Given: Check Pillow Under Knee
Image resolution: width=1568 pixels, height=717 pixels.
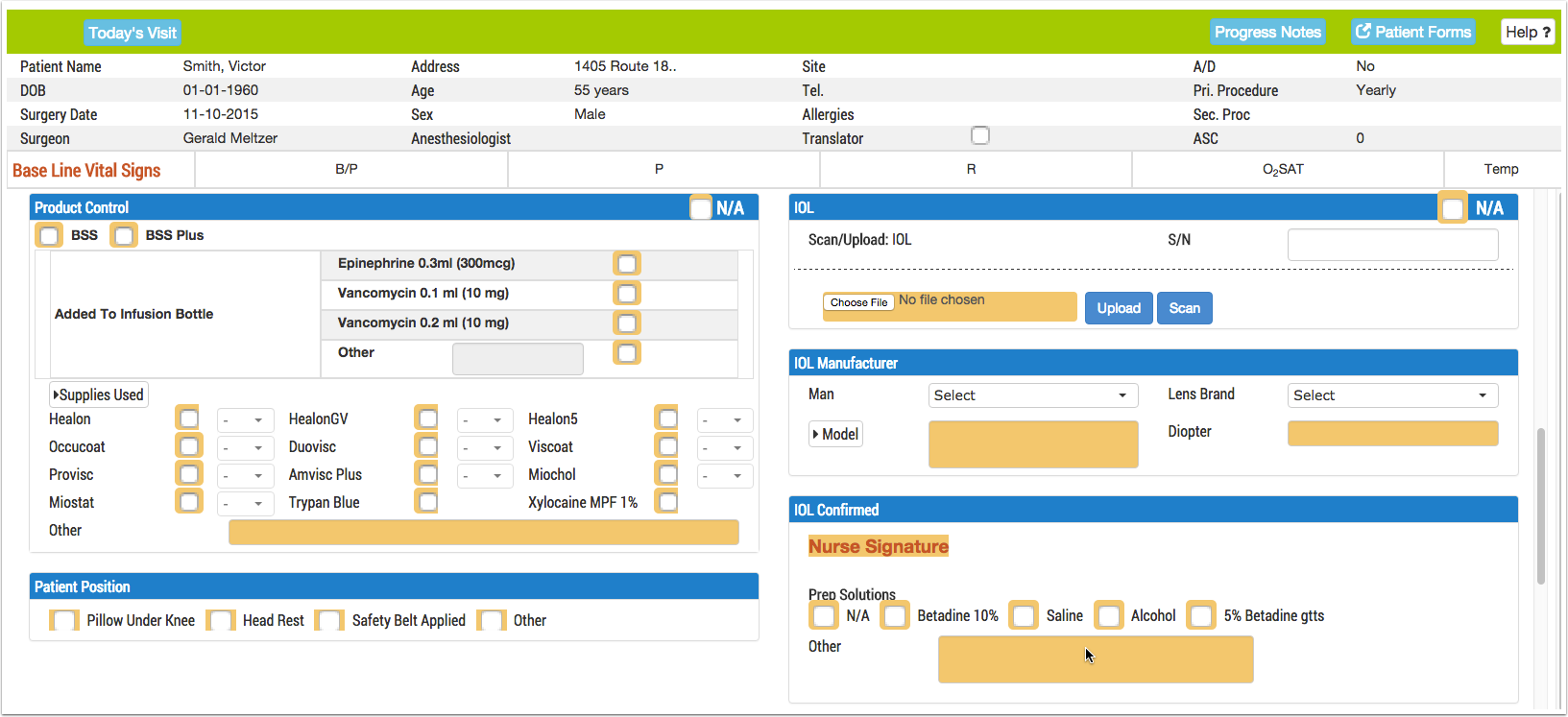Looking at the screenshot, I should click(65, 620).
